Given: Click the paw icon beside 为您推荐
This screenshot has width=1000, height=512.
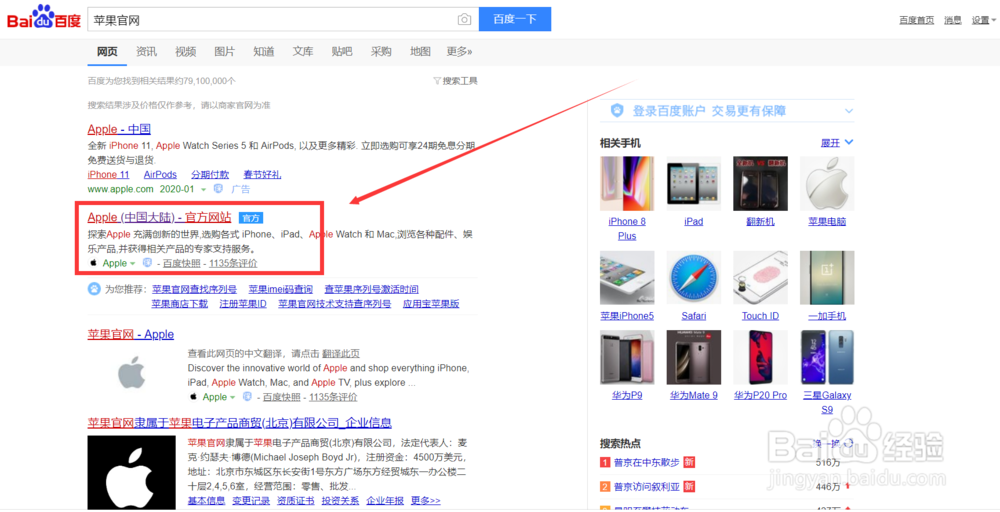Looking at the screenshot, I should click(94, 289).
